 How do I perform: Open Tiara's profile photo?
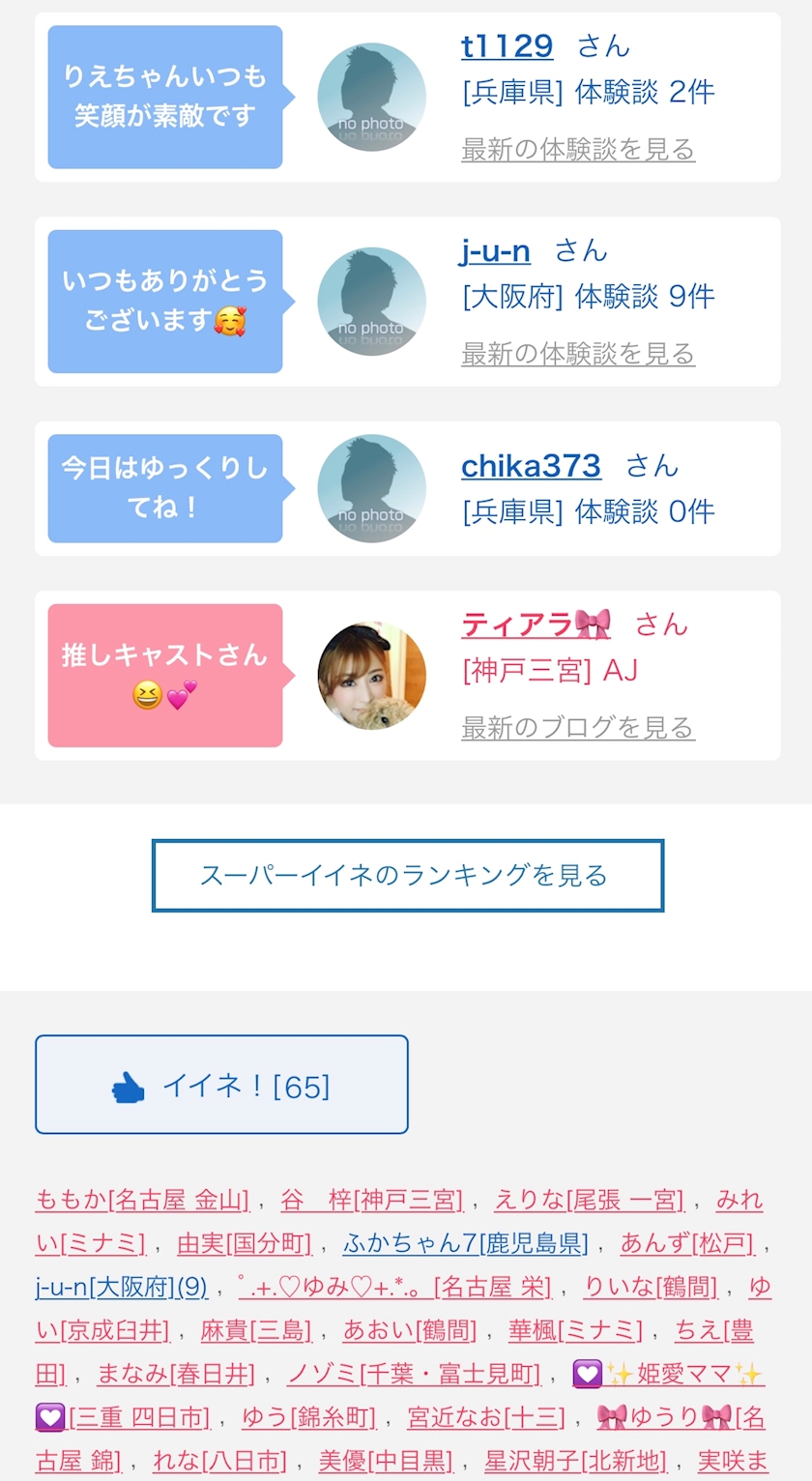point(372,675)
